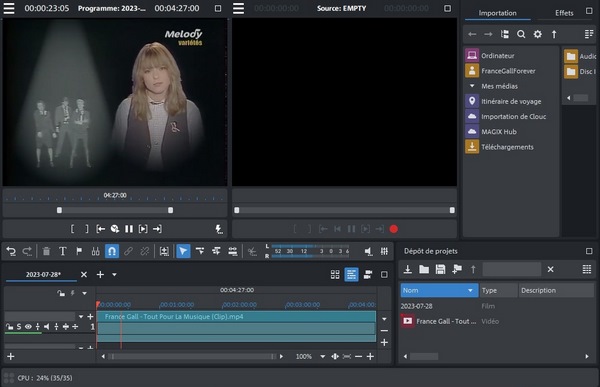Open track 1 name dropdown arrow
The image size is (600, 387).
pyautogui.click(x=81, y=317)
